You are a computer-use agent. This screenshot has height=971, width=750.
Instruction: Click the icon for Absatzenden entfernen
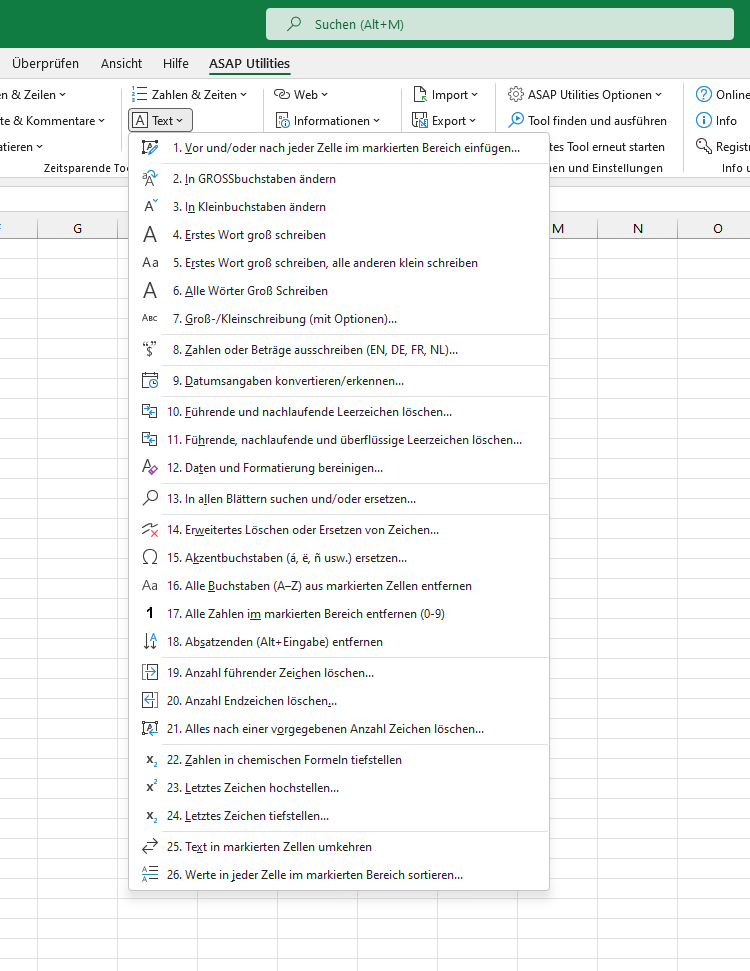[150, 642]
